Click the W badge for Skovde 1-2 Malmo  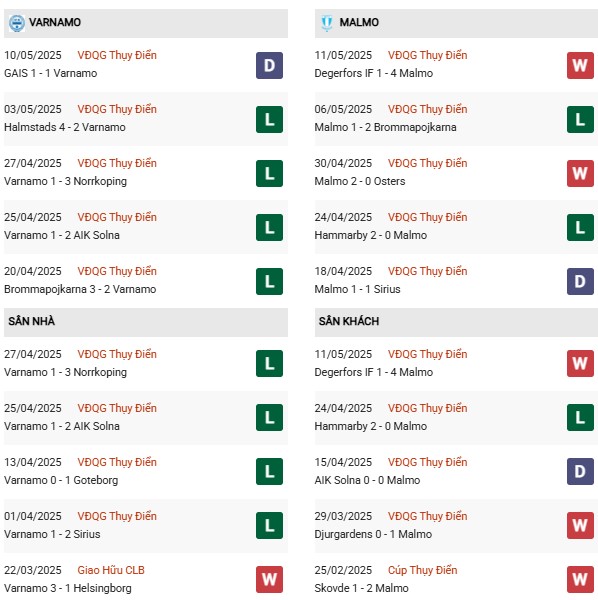tap(580, 579)
